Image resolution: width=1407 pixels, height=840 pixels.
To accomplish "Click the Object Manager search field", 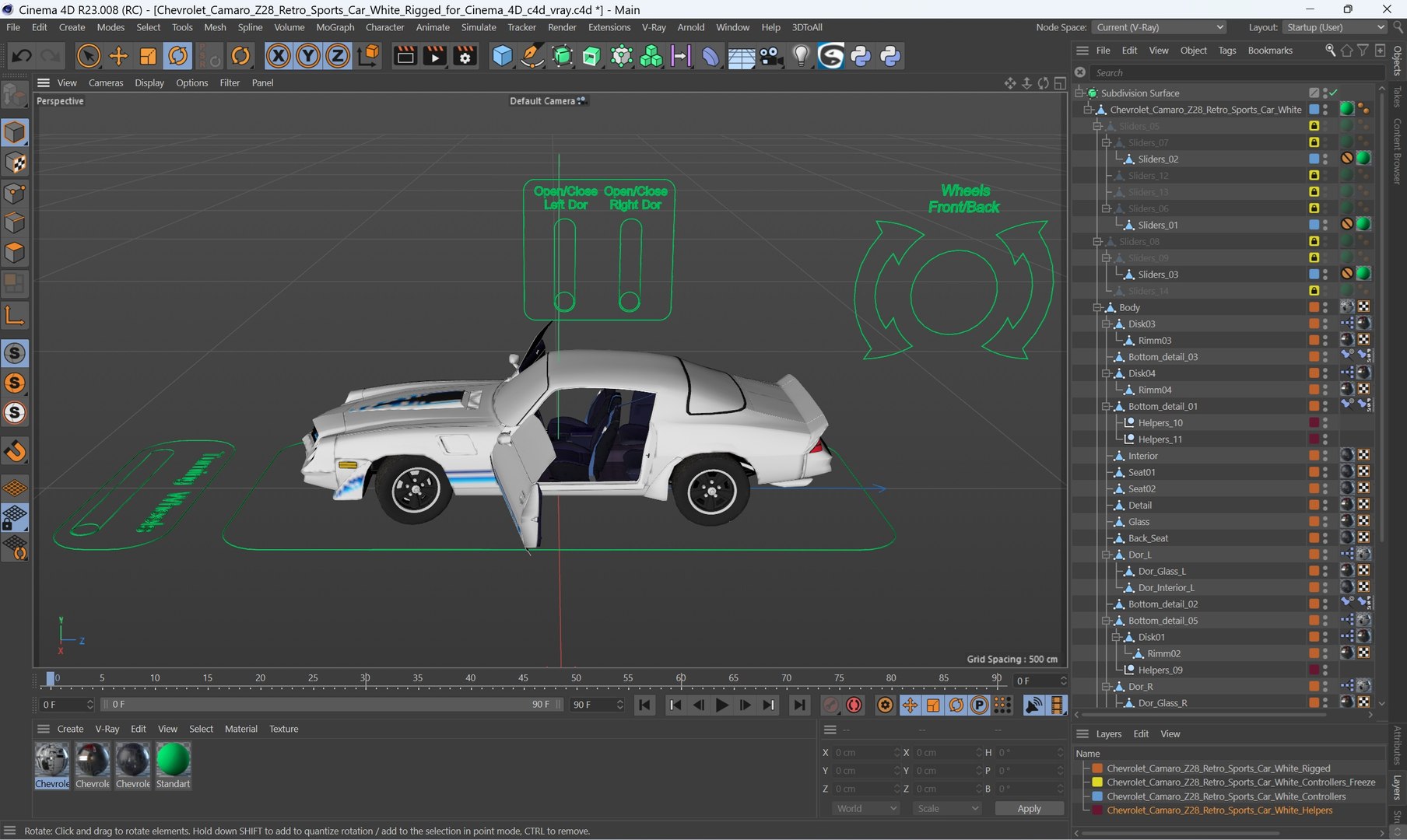I will click(x=1236, y=72).
